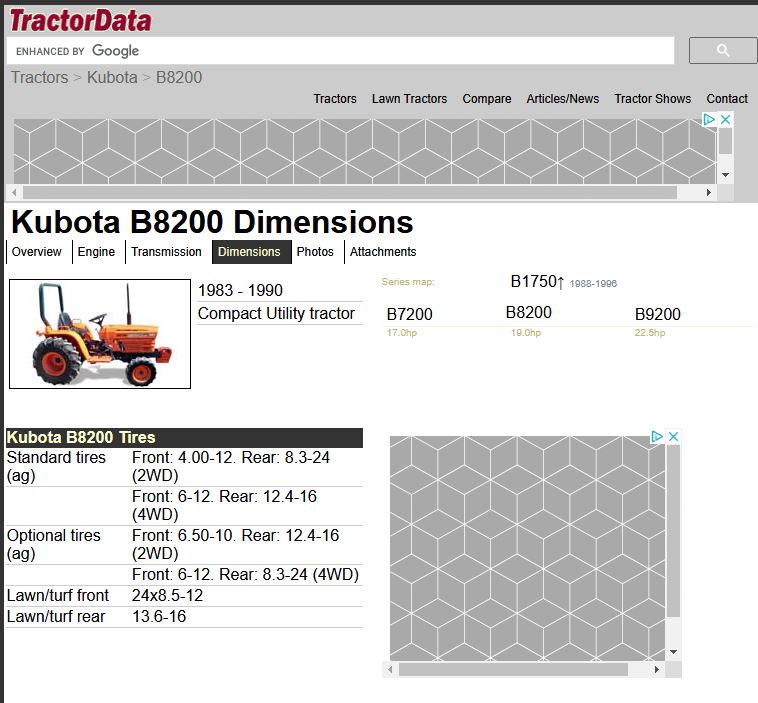Click 'Front: 6.50-10. Rear: 12.4-16 (2WD)' value

[x=235, y=544]
